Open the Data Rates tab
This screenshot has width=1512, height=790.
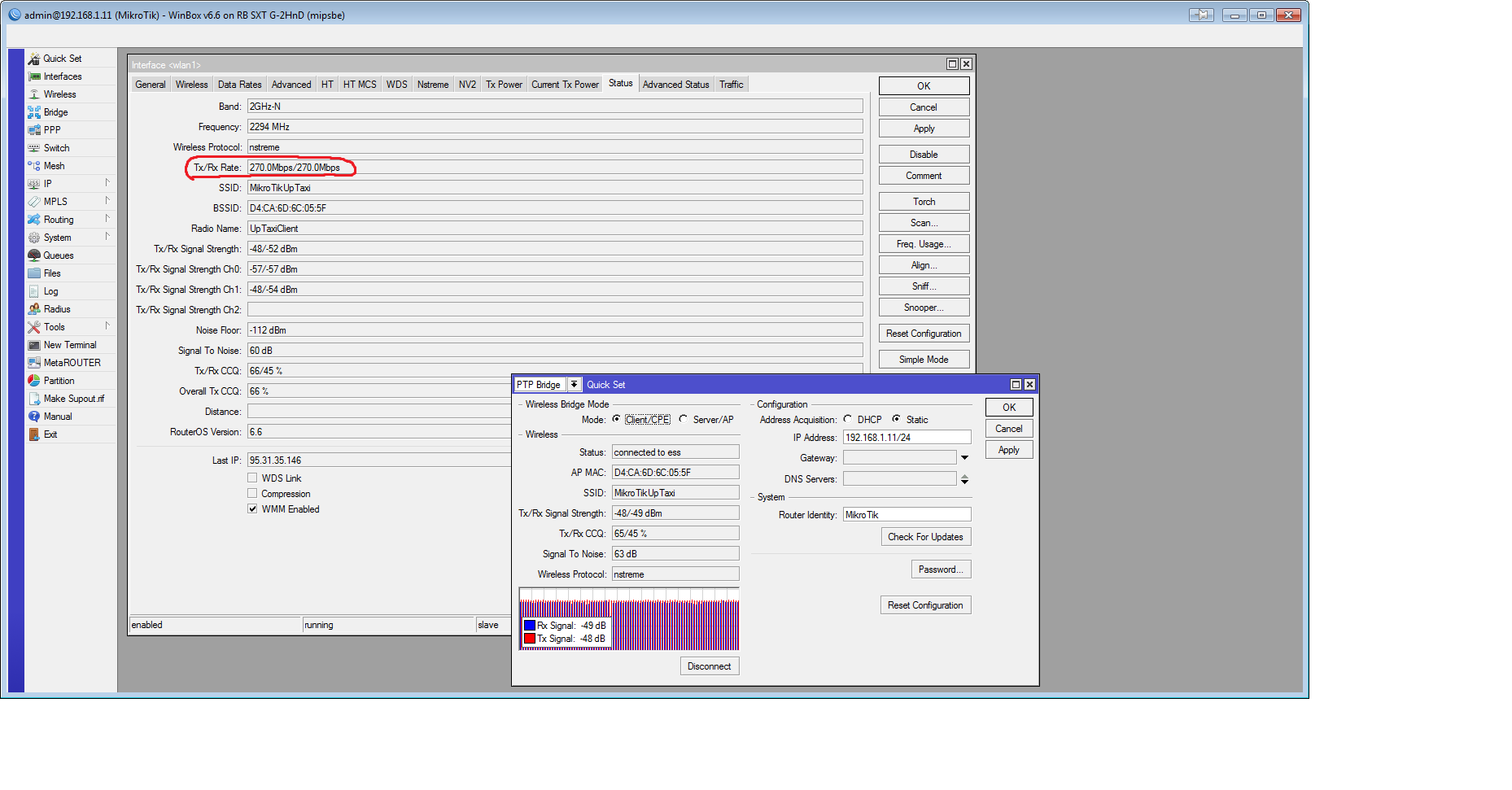[x=240, y=85]
